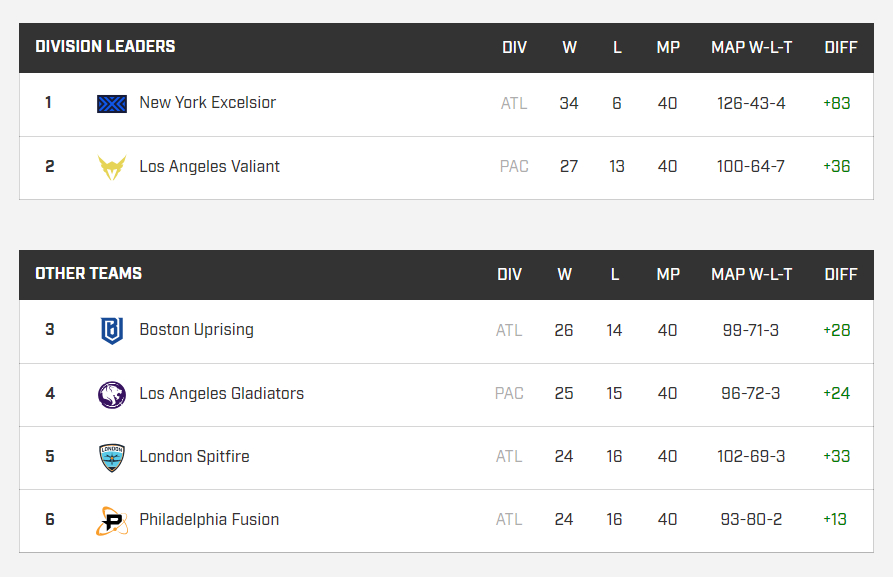Click MAP W-L-T header in Other Teams
The image size is (893, 577).
click(x=751, y=274)
